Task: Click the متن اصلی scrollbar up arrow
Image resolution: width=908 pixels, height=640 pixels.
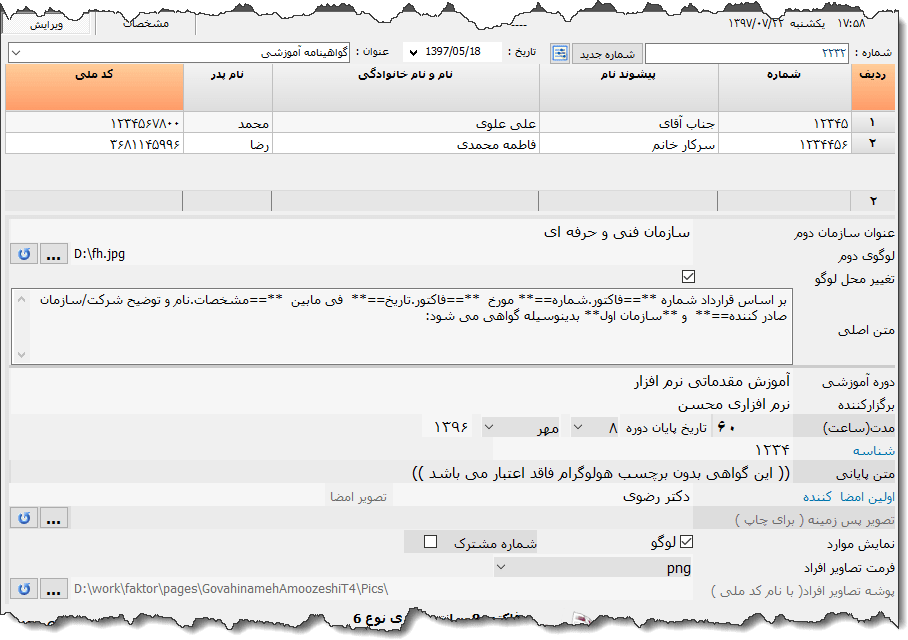Action: tap(19, 300)
